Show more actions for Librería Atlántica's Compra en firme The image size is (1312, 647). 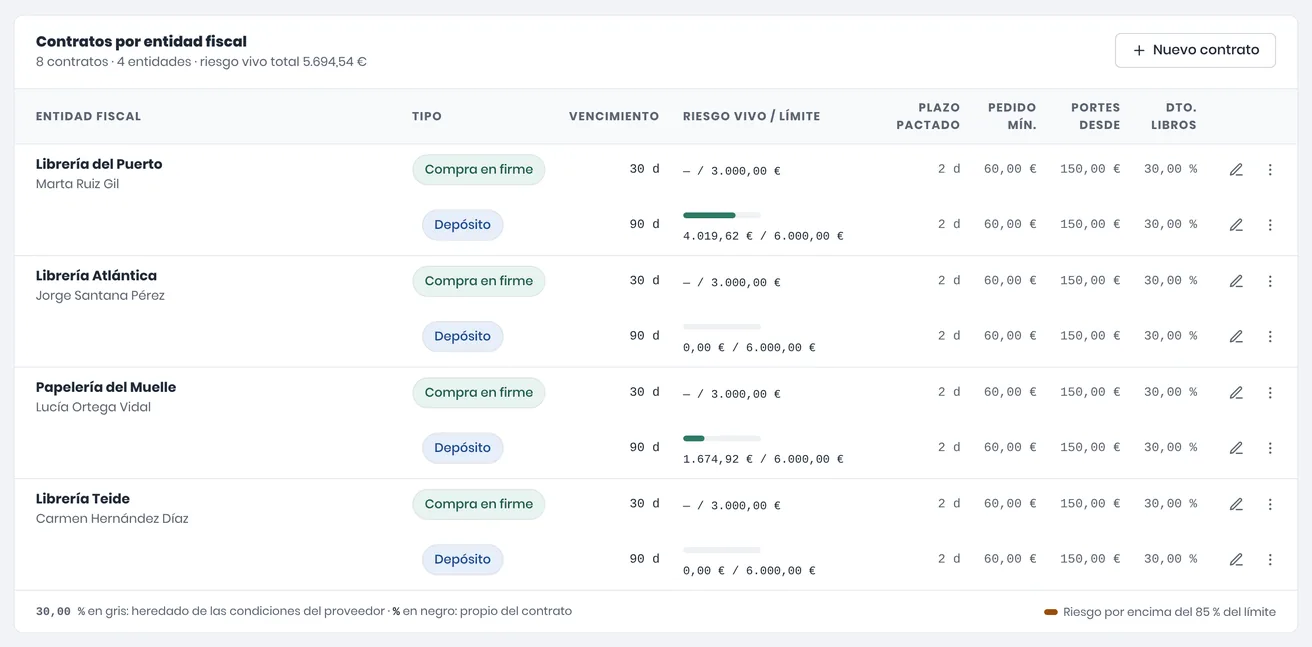(x=1270, y=281)
